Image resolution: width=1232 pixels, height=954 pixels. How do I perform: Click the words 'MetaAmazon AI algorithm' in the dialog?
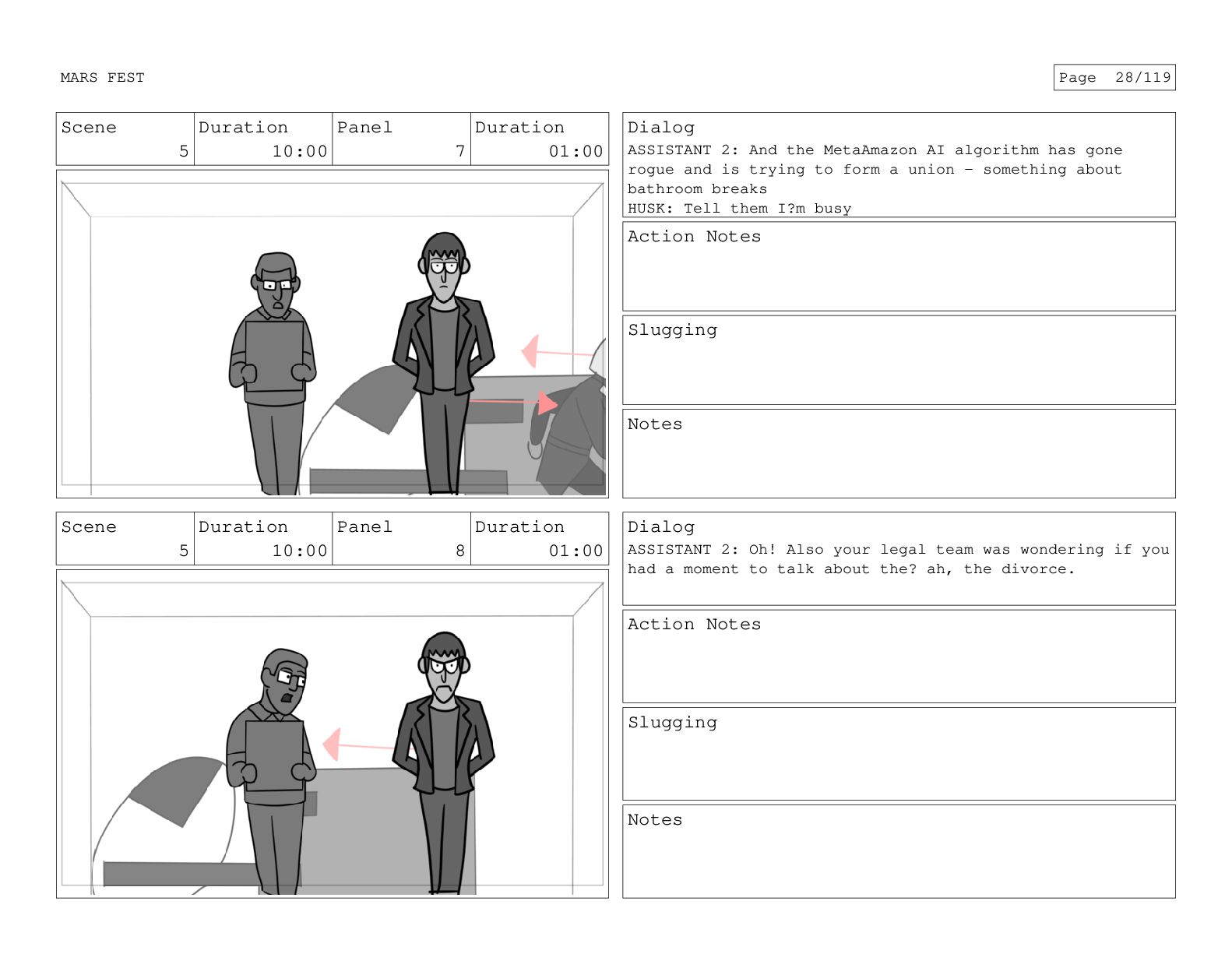931,150
